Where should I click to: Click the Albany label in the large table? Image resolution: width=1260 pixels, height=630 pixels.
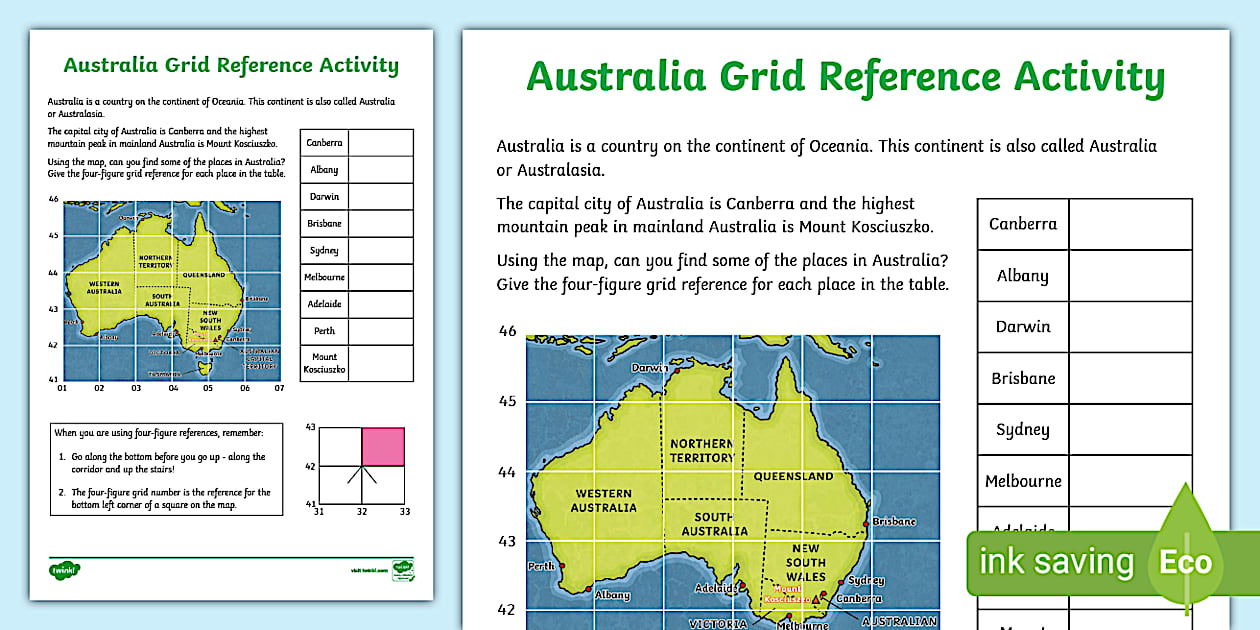click(1023, 276)
